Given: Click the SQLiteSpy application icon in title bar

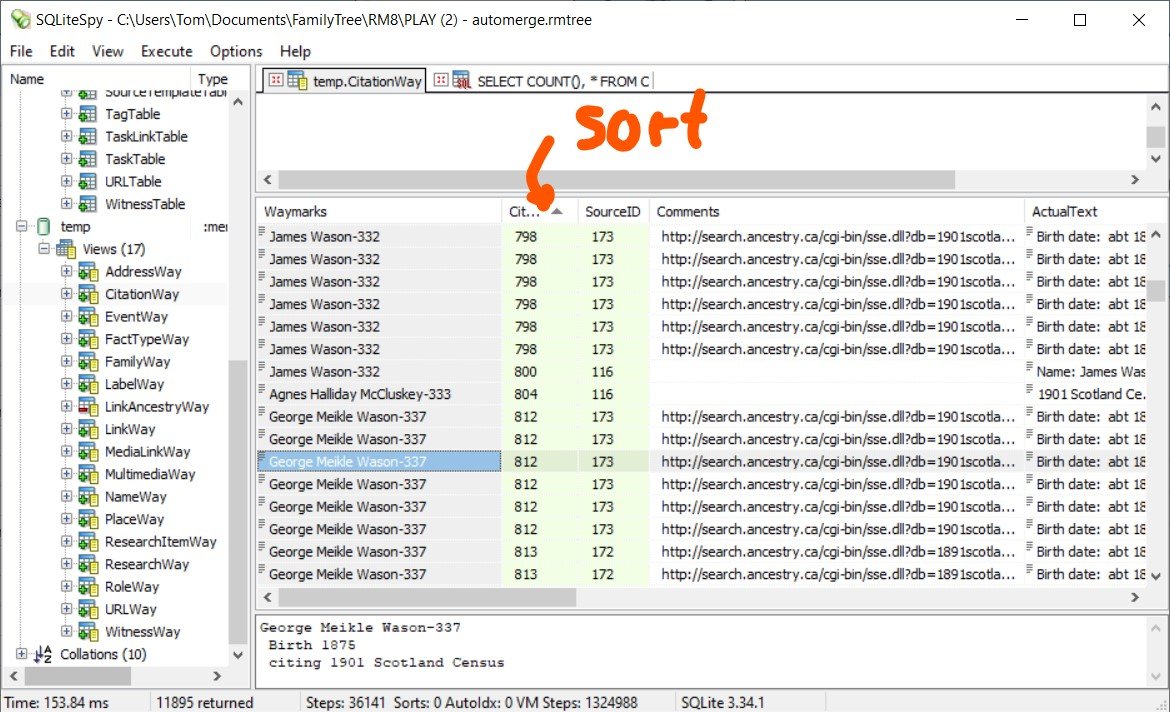Looking at the screenshot, I should tap(20, 19).
